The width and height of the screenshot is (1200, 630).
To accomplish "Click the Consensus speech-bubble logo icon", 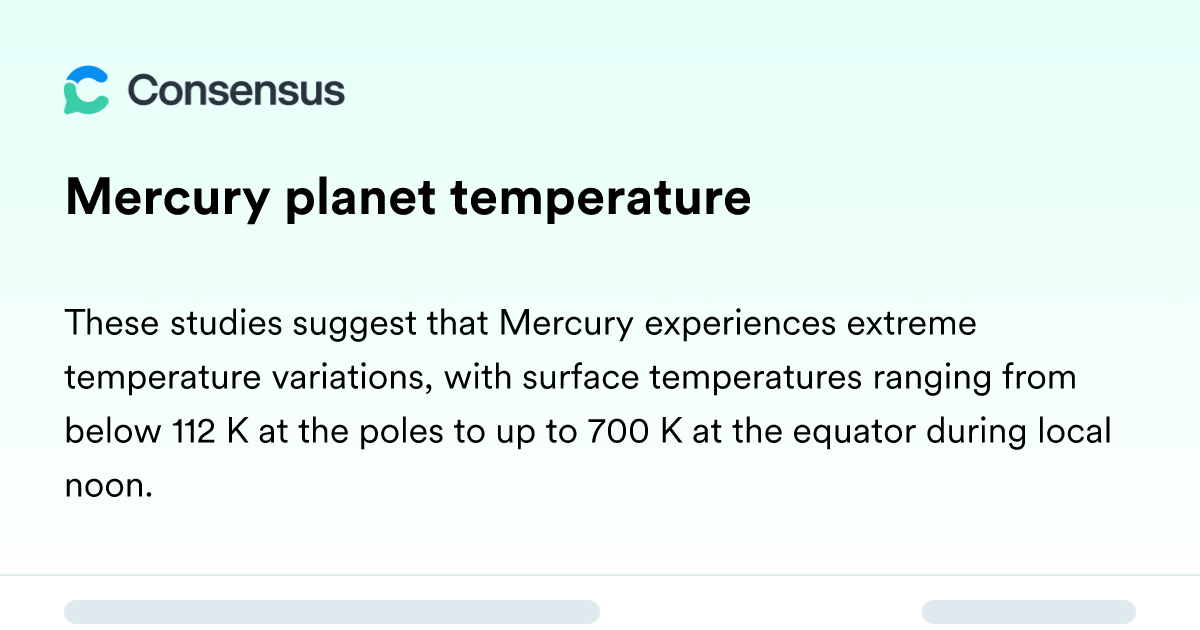I will click(x=86, y=91).
